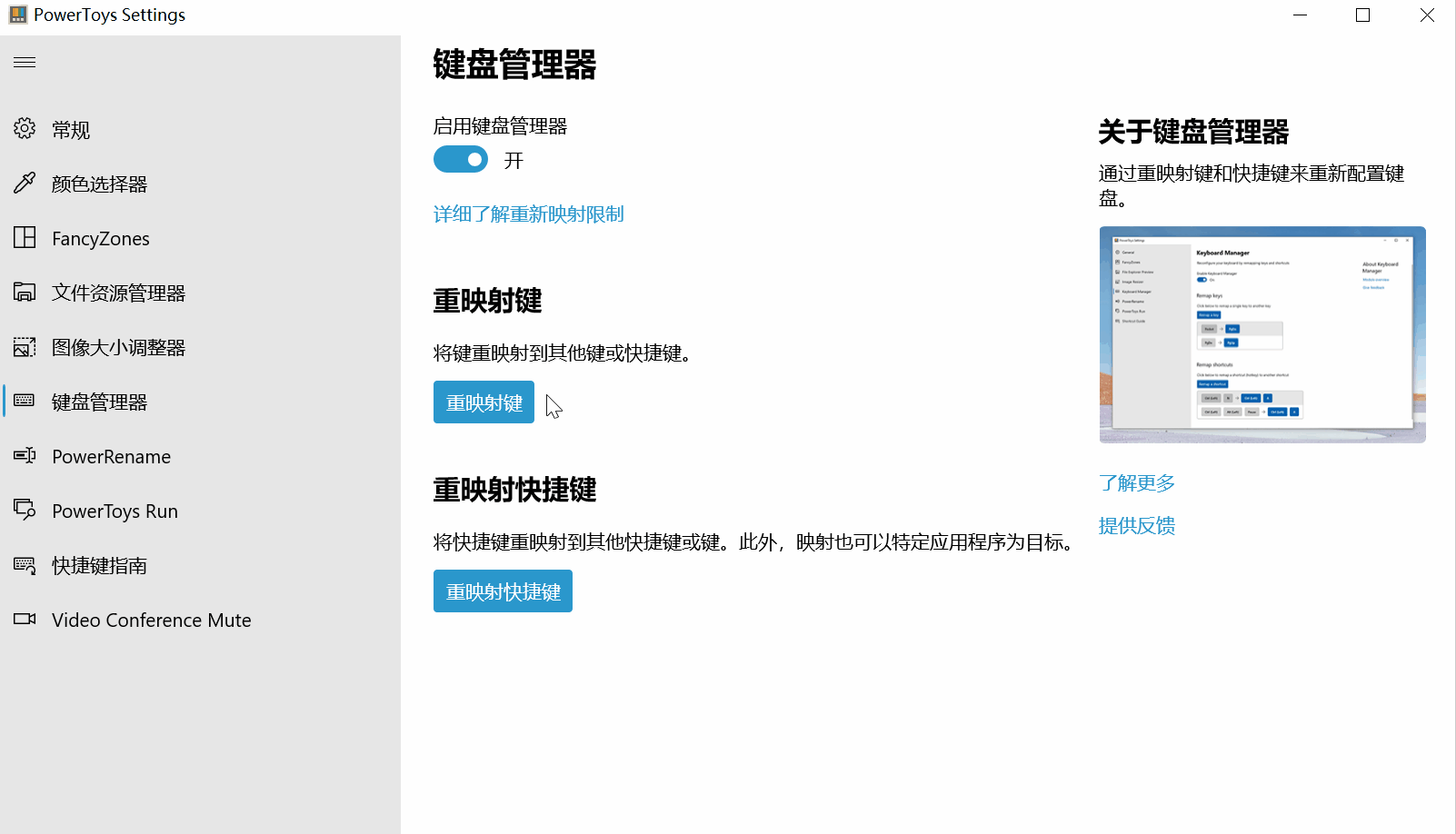This screenshot has height=834, width=1456.
Task: Expand the hamburger navigation menu
Action: 25,62
